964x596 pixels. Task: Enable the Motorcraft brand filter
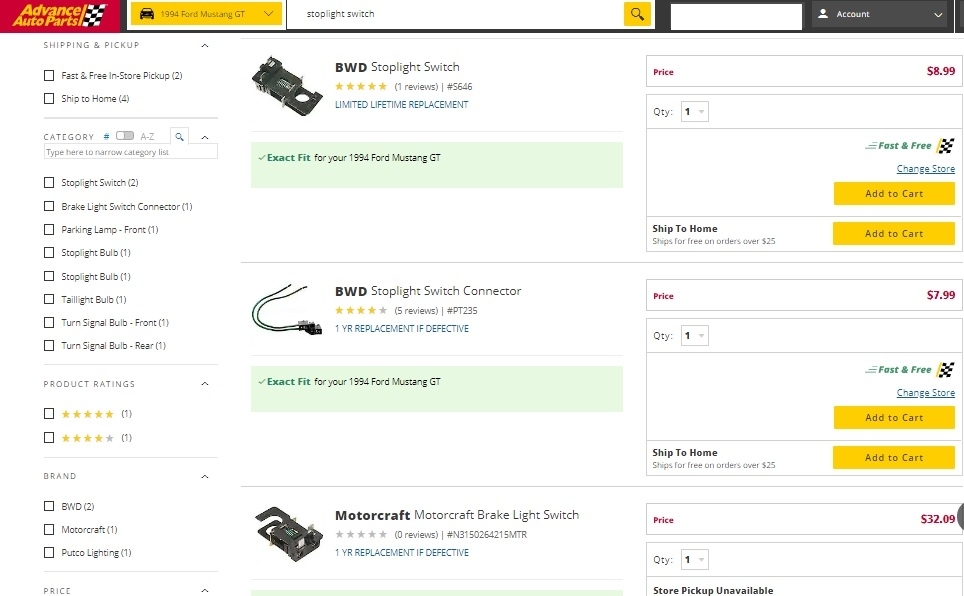point(49,530)
